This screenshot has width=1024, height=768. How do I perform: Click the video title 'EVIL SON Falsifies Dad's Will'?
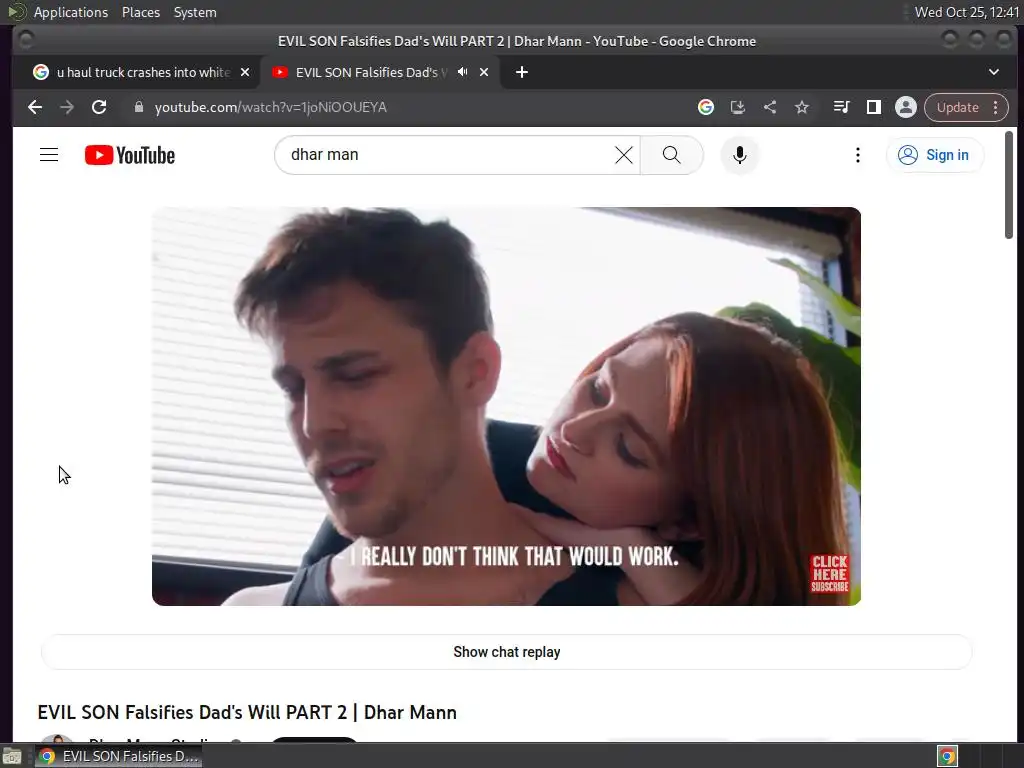(247, 712)
